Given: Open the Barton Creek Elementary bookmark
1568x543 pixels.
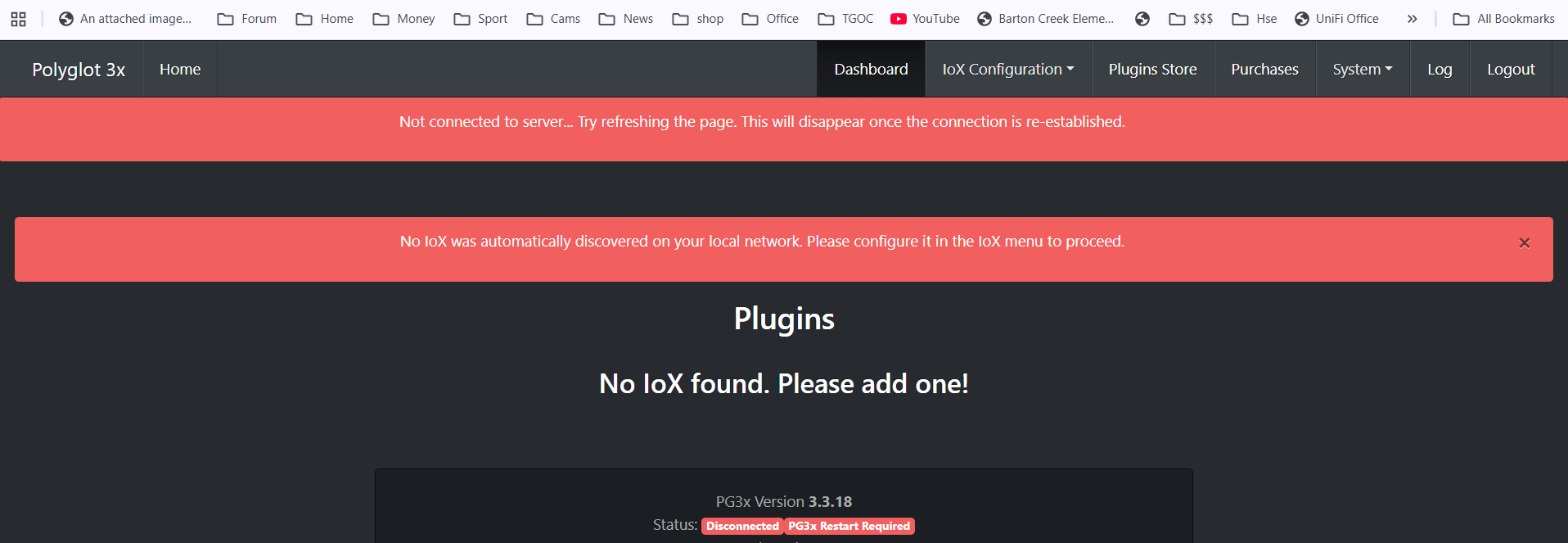Looking at the screenshot, I should click(1045, 19).
